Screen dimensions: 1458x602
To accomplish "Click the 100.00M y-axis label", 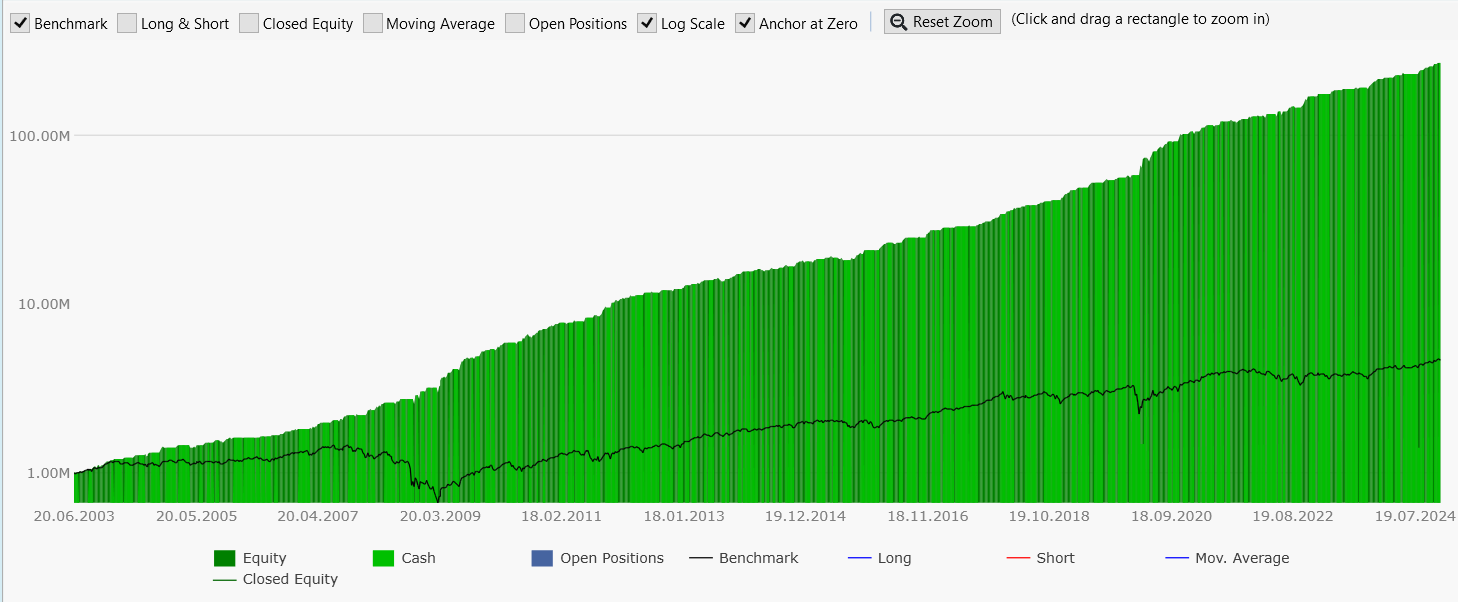I will 37,135.
